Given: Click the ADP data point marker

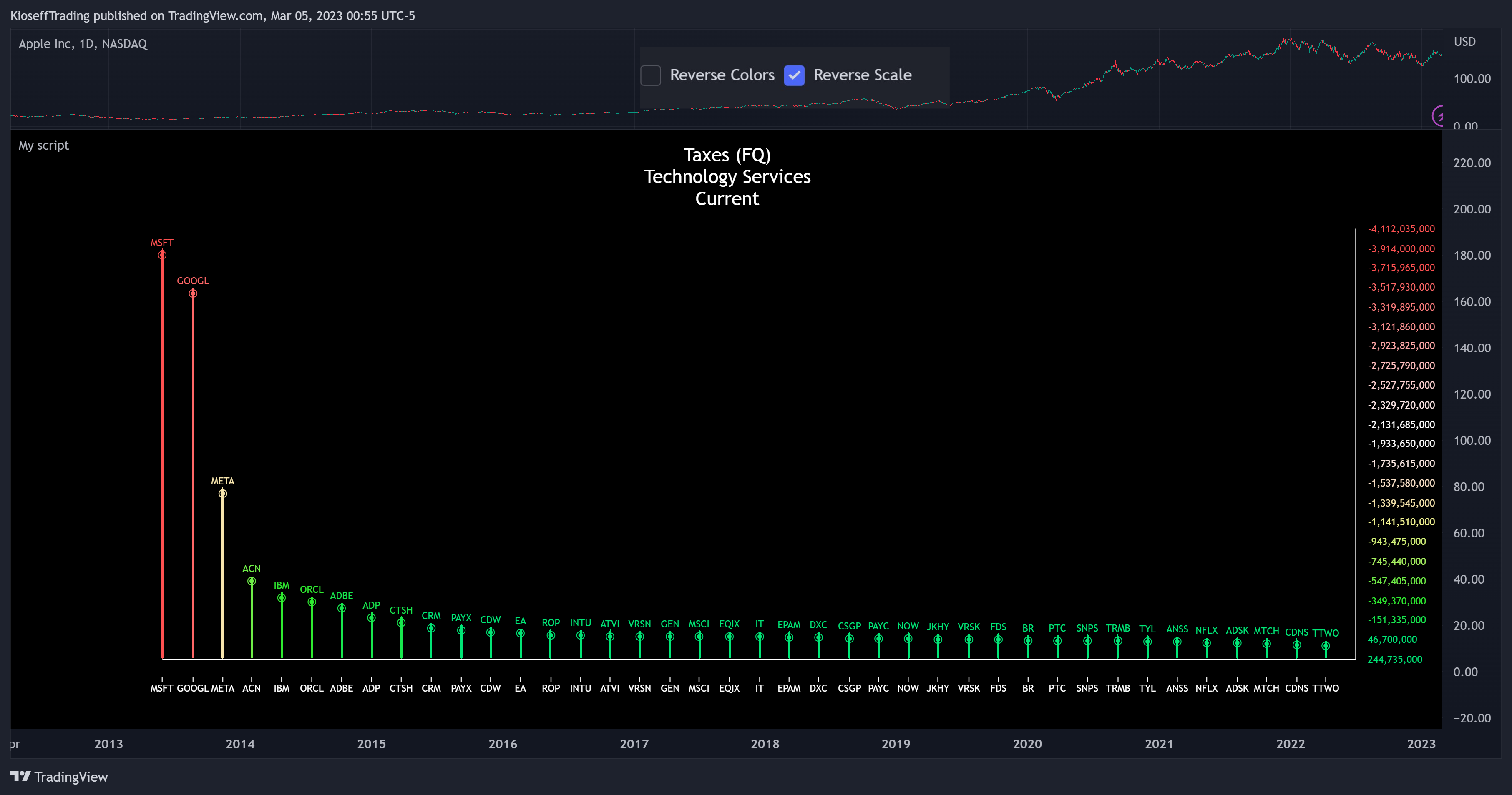Looking at the screenshot, I should (372, 618).
